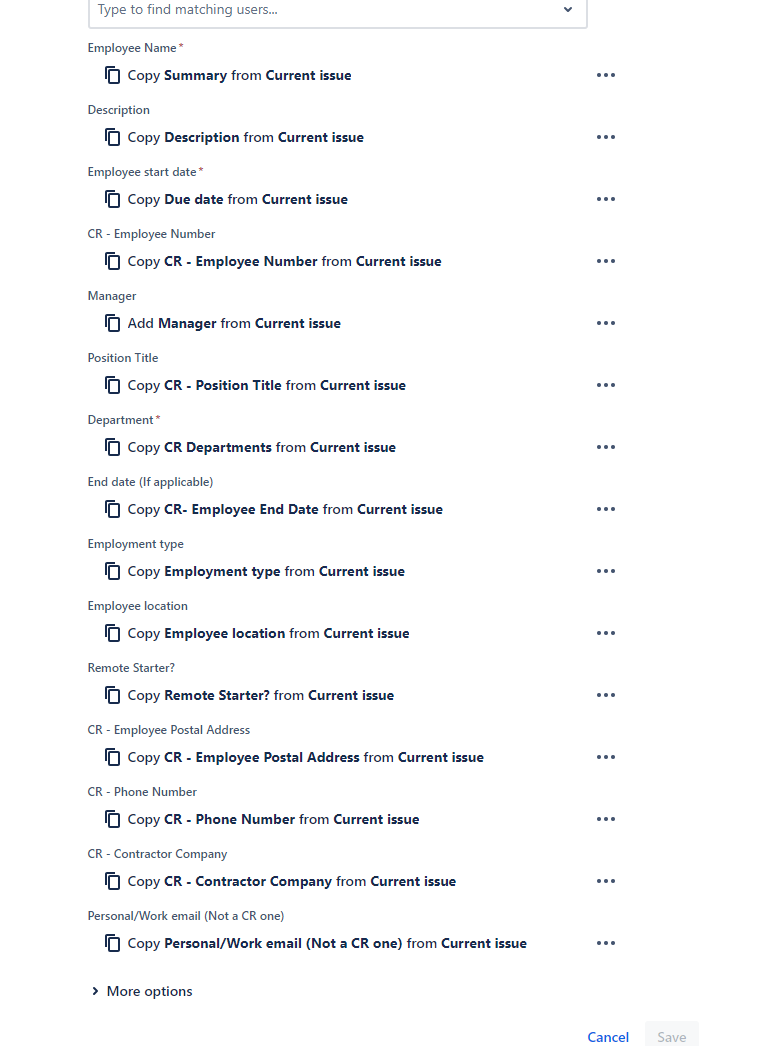Click the copy icon for Employment type
The height and width of the screenshot is (1046, 779).
112,571
